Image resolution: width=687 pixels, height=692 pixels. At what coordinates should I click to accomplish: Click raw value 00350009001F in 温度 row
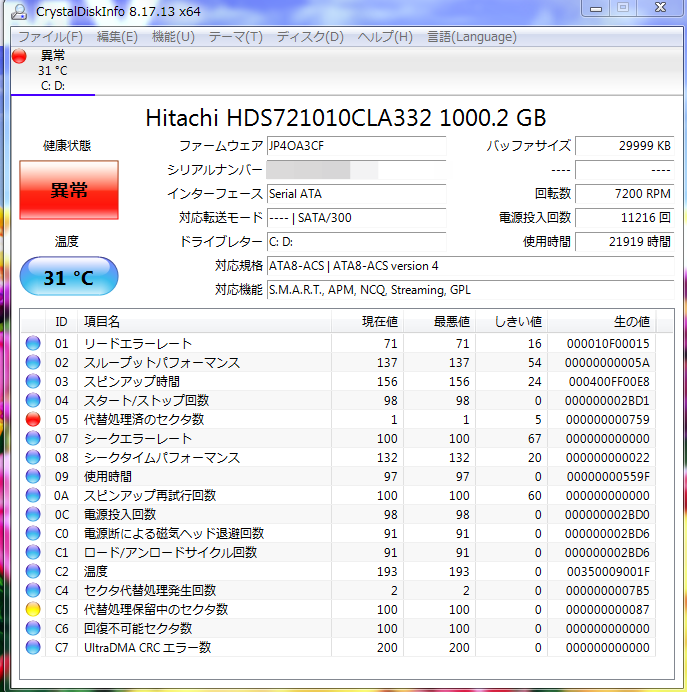tap(608, 572)
